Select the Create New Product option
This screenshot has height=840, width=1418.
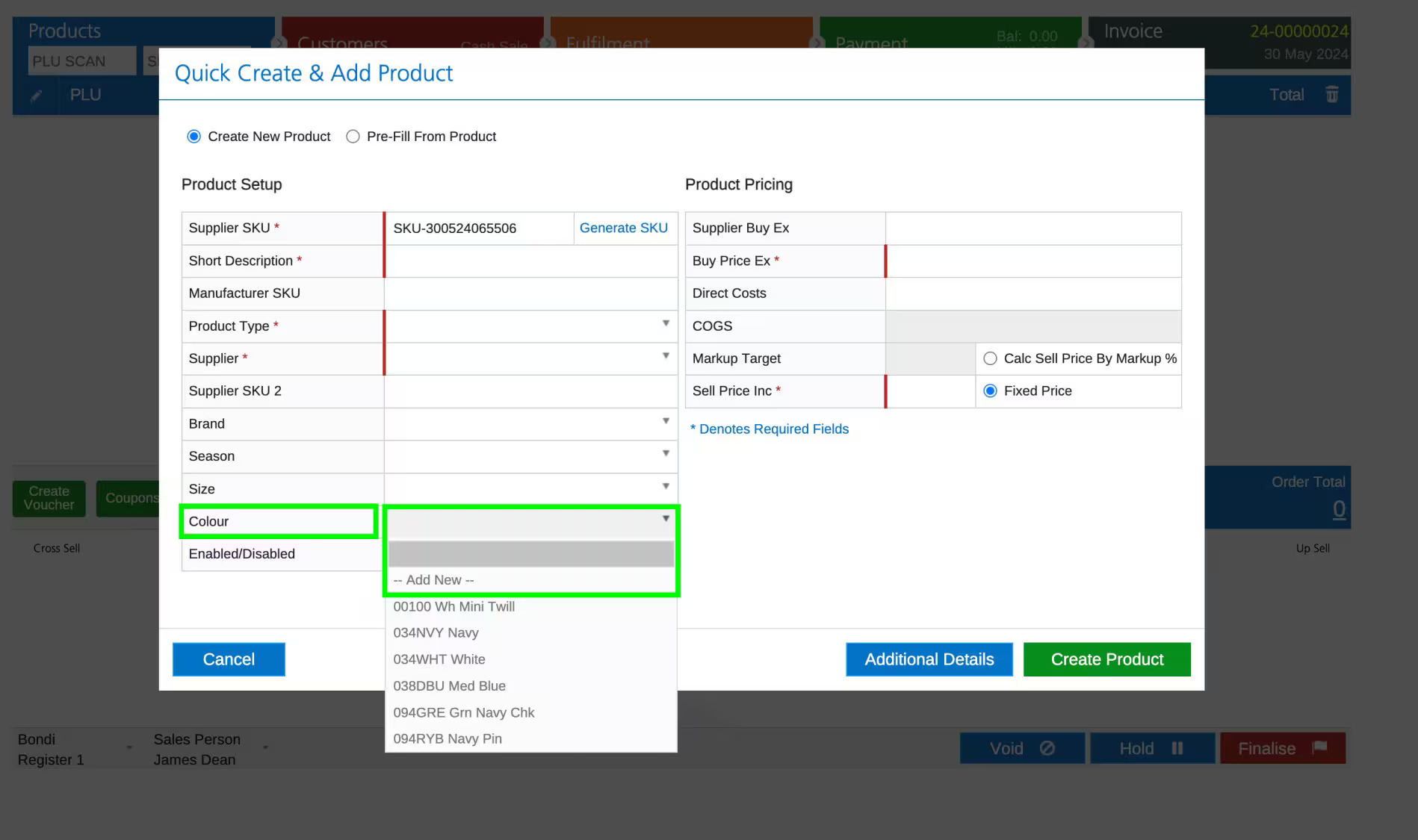[194, 137]
